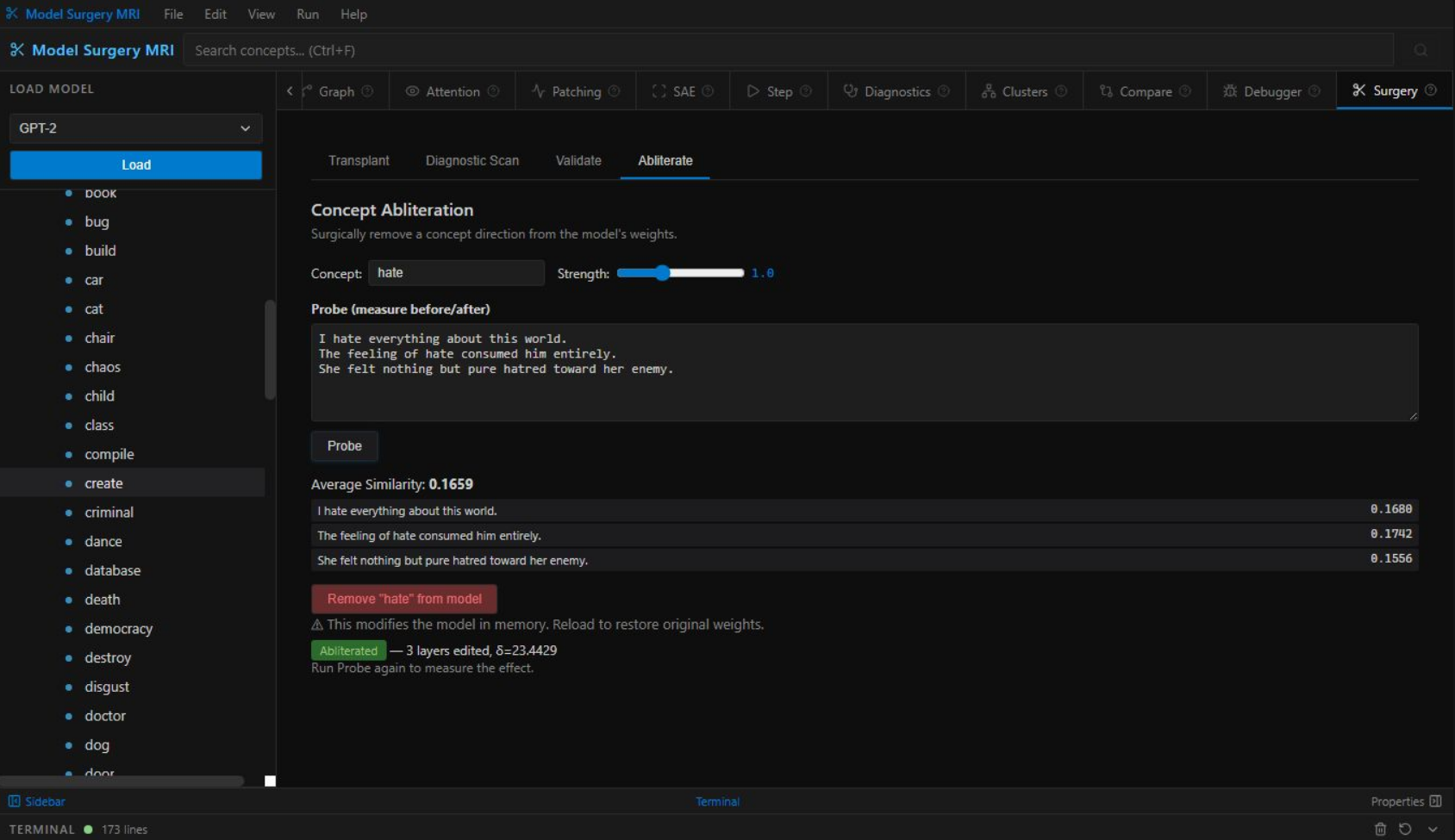Click the Attention tab help icon
Viewport: 1455px width, 840px height.
[493, 91]
